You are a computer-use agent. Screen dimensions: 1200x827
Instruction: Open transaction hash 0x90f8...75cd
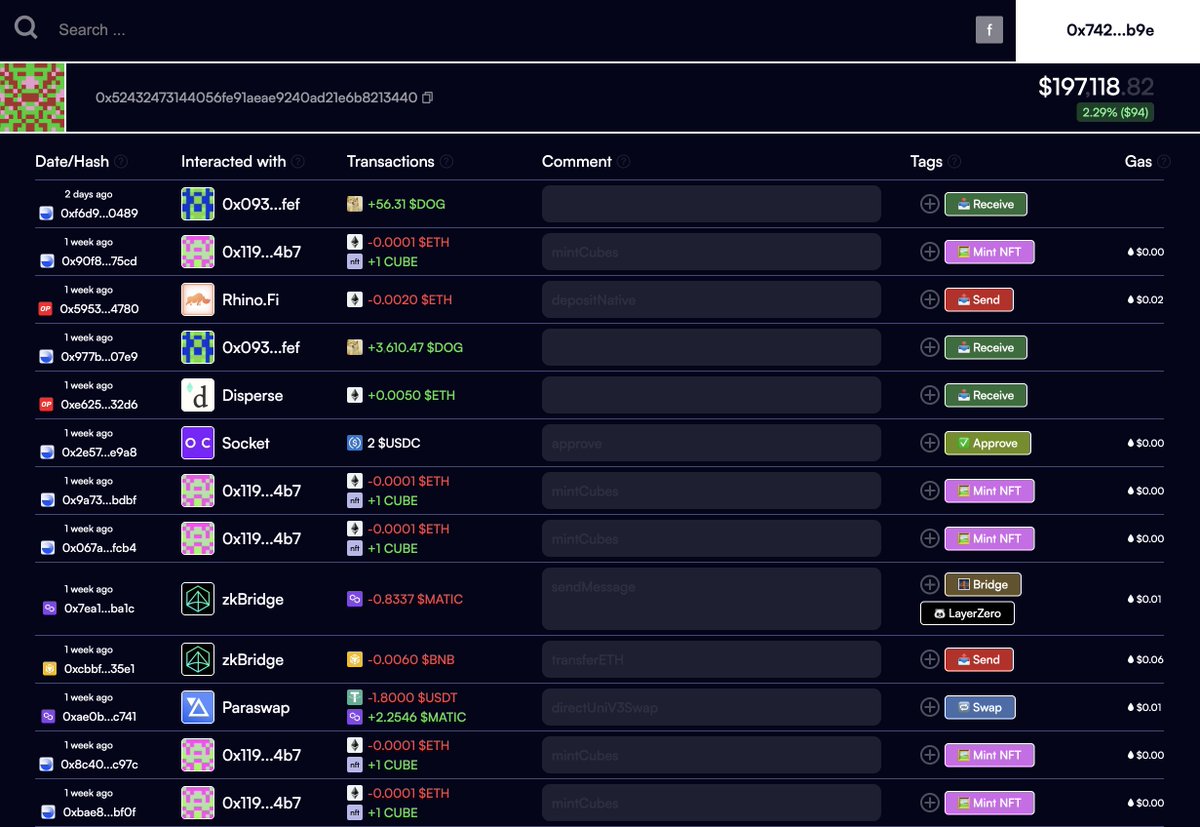point(99,261)
